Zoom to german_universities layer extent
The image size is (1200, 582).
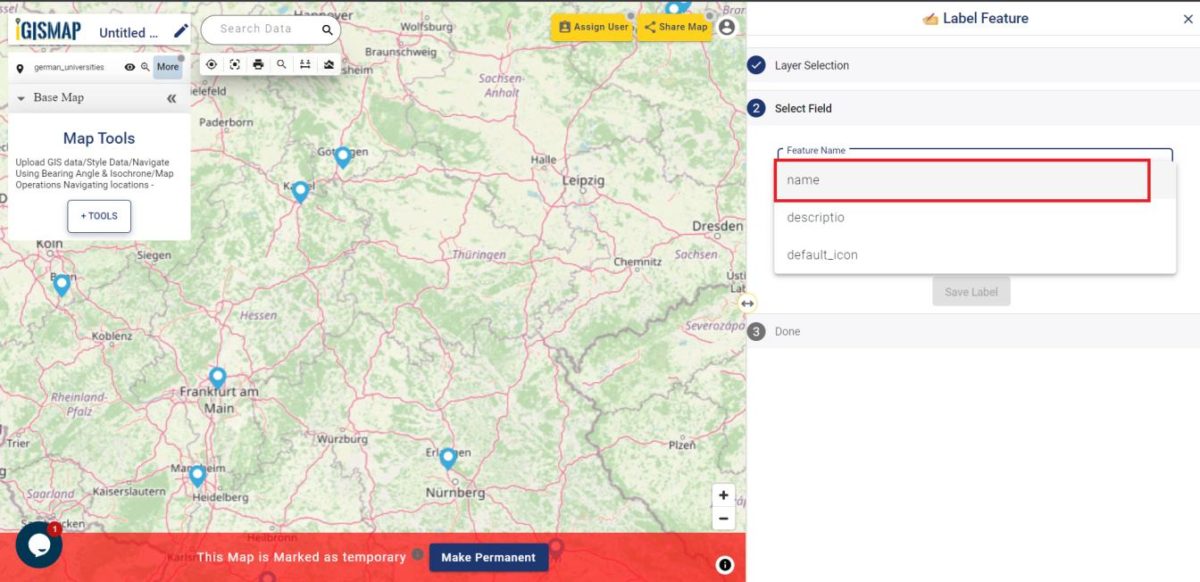[147, 66]
